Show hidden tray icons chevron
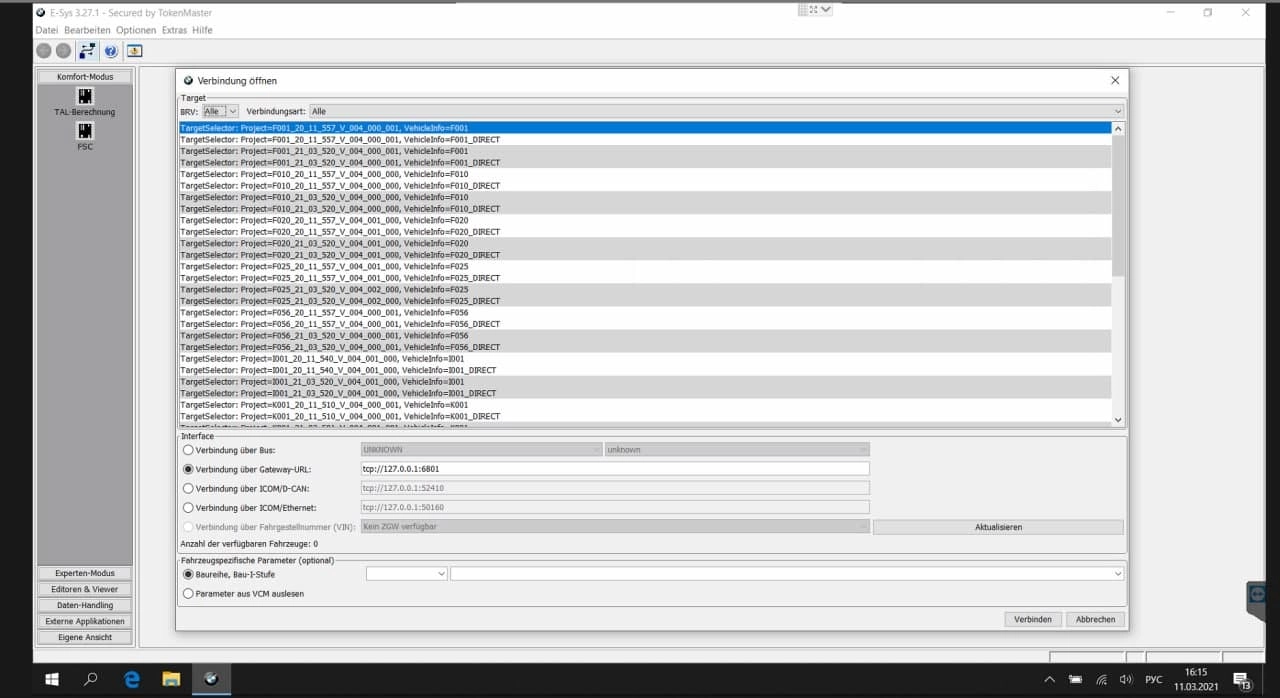This screenshot has height=698, width=1280. tap(1049, 680)
